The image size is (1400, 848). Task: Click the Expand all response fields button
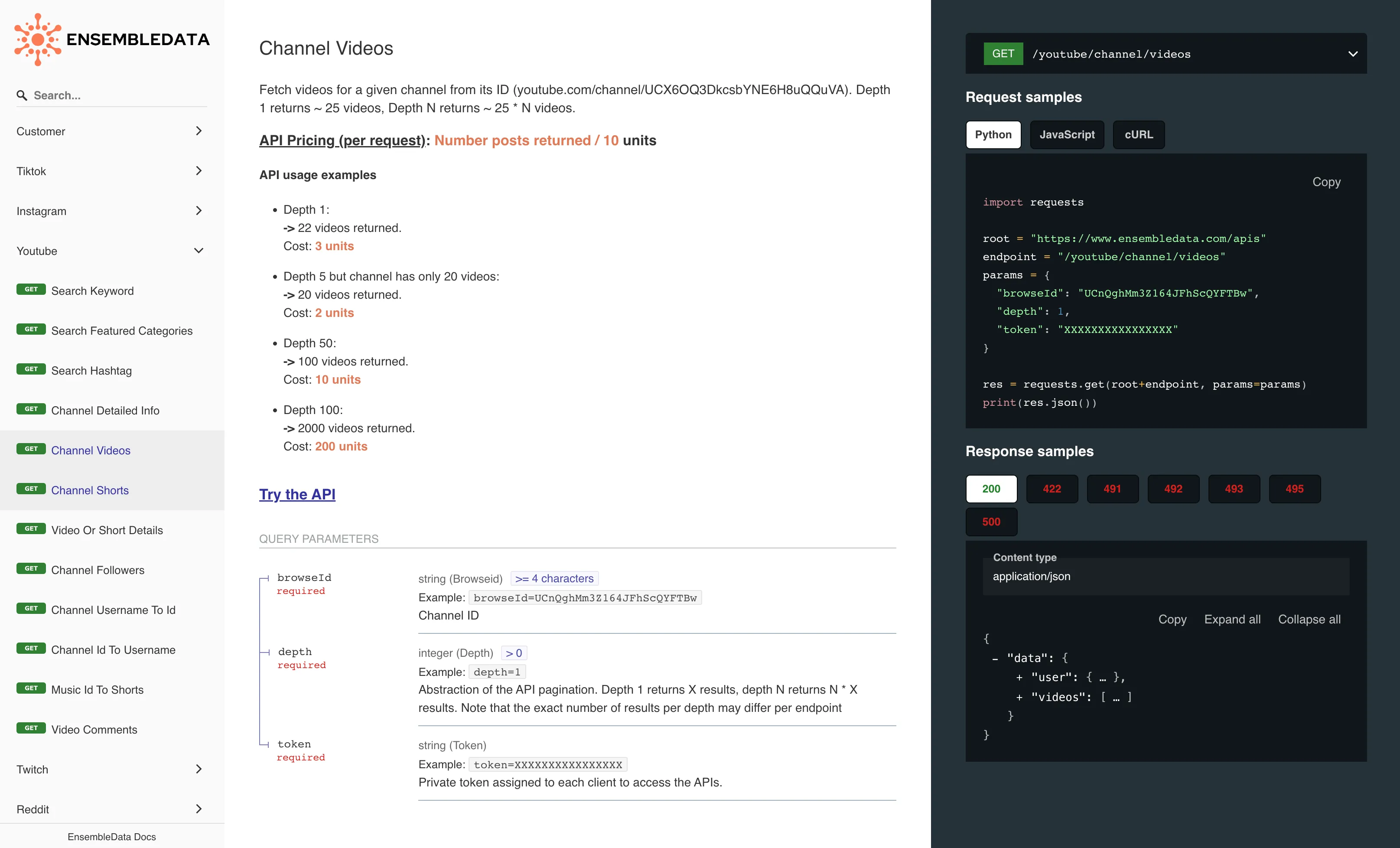[x=1232, y=618]
